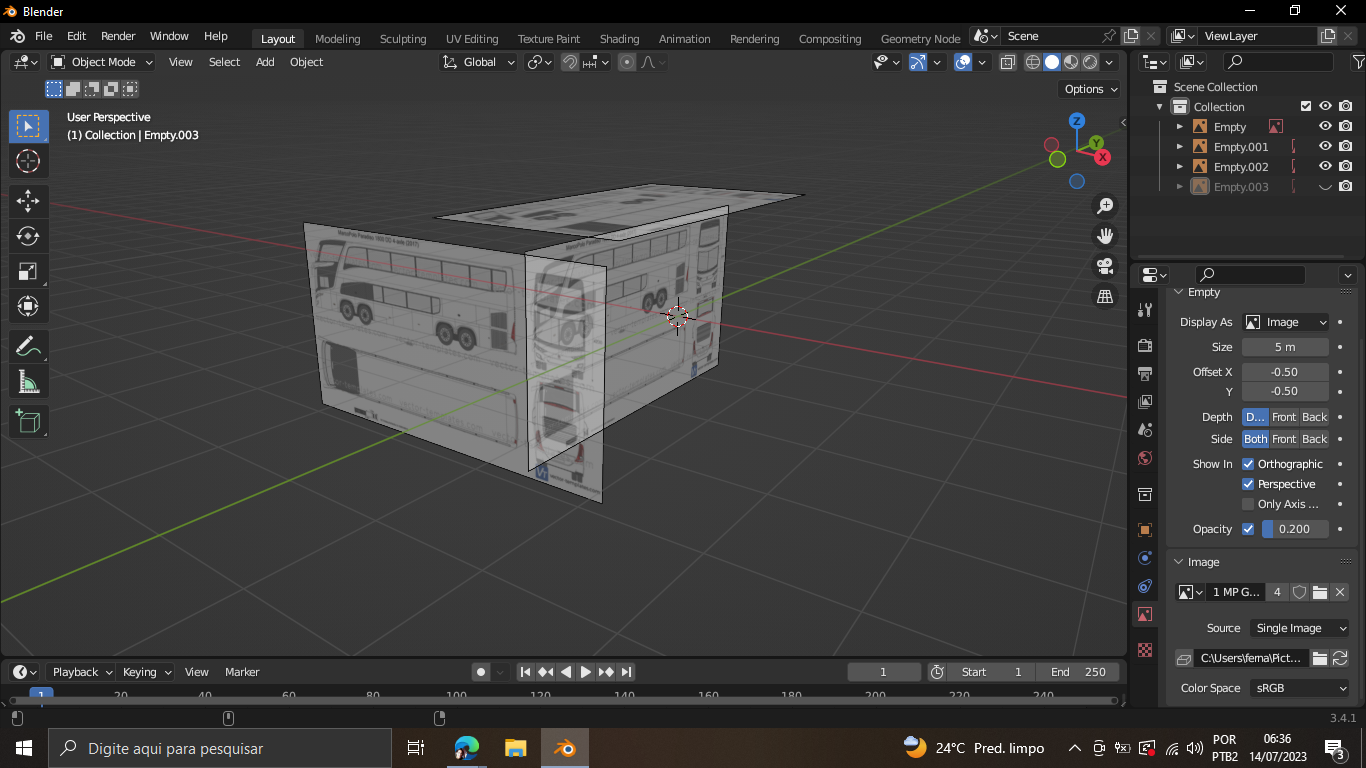The height and width of the screenshot is (768, 1366).
Task: Open the Source Single Image dropdown
Action: point(1300,628)
